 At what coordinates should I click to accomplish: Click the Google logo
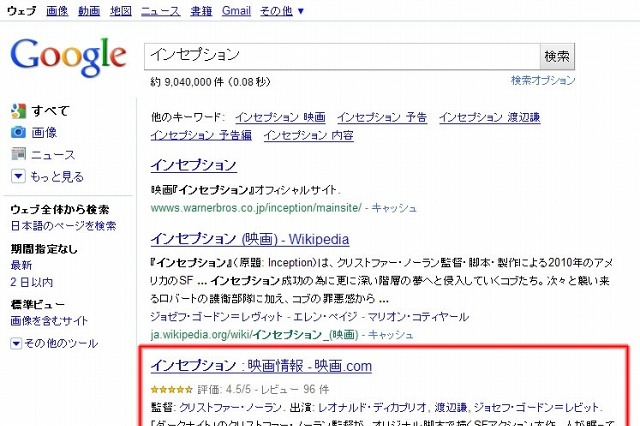point(68,58)
